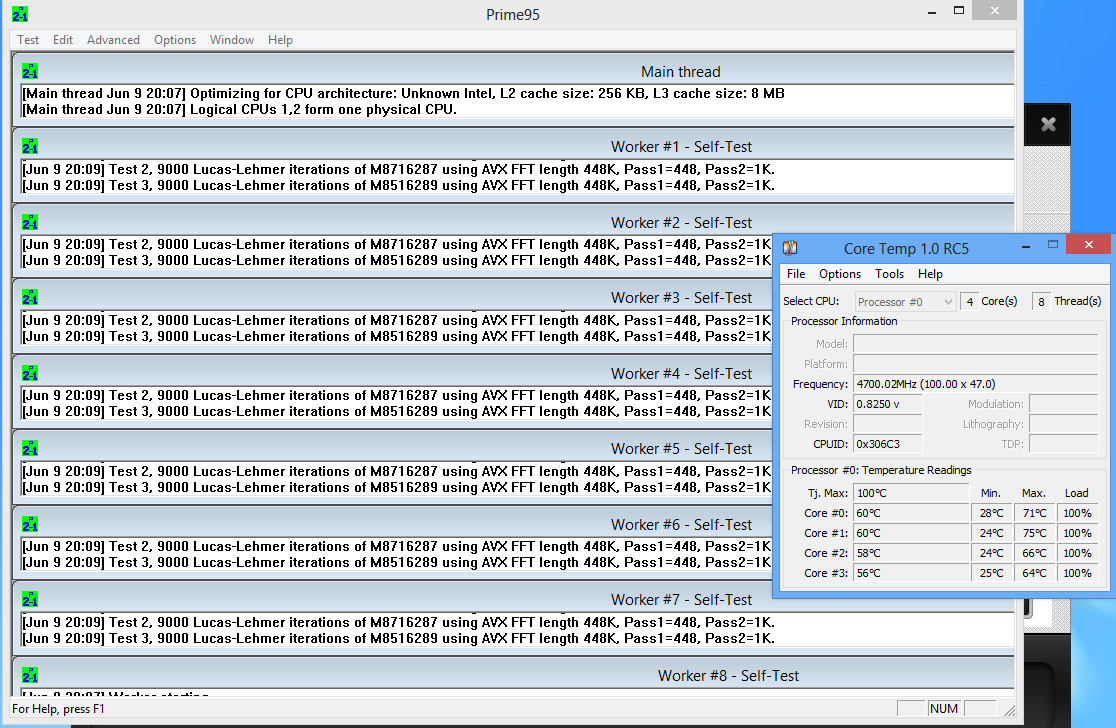This screenshot has height=728, width=1116.
Task: Click Worker #1 Test 2 M8716287 line
Action: tap(399, 169)
